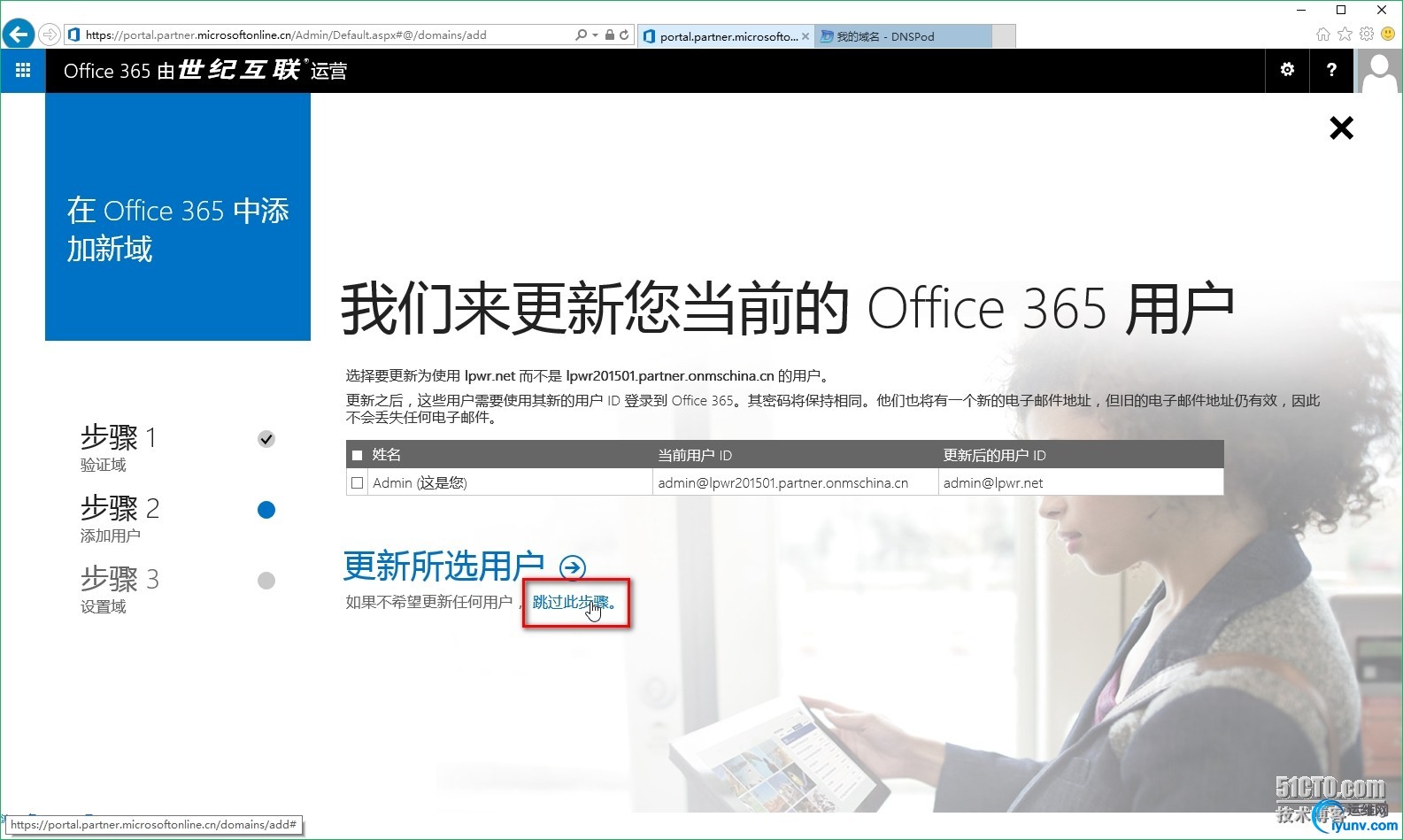
Task: Open the address bar dropdown arrow
Action: pyautogui.click(x=595, y=35)
